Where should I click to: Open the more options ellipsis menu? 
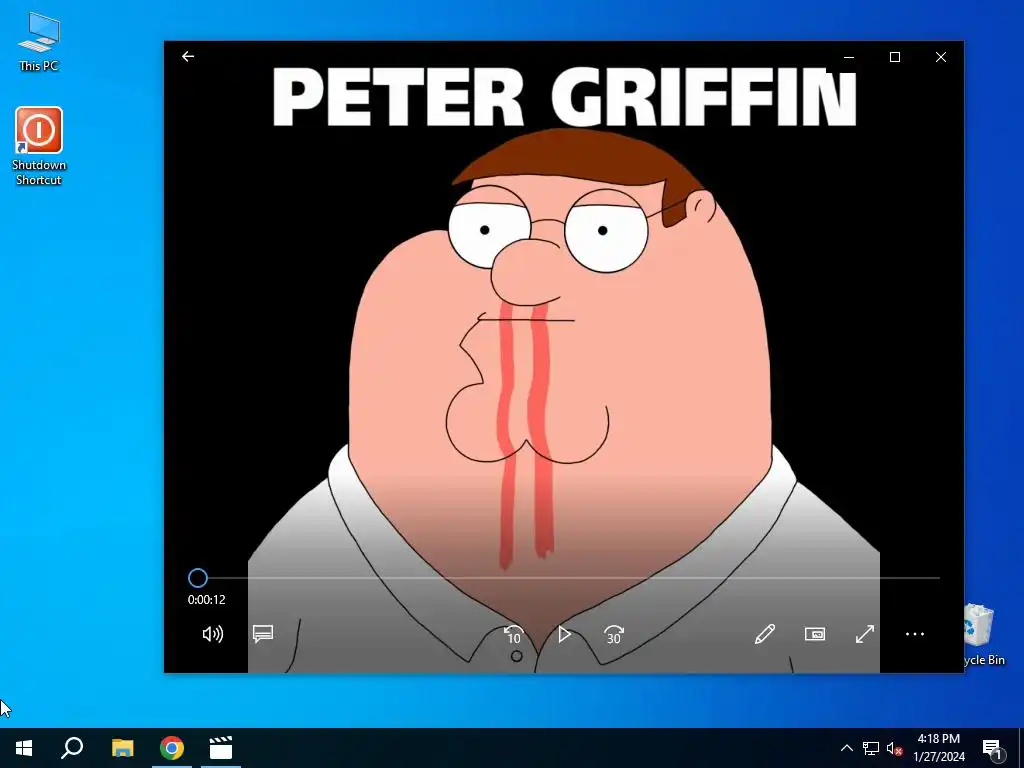915,634
